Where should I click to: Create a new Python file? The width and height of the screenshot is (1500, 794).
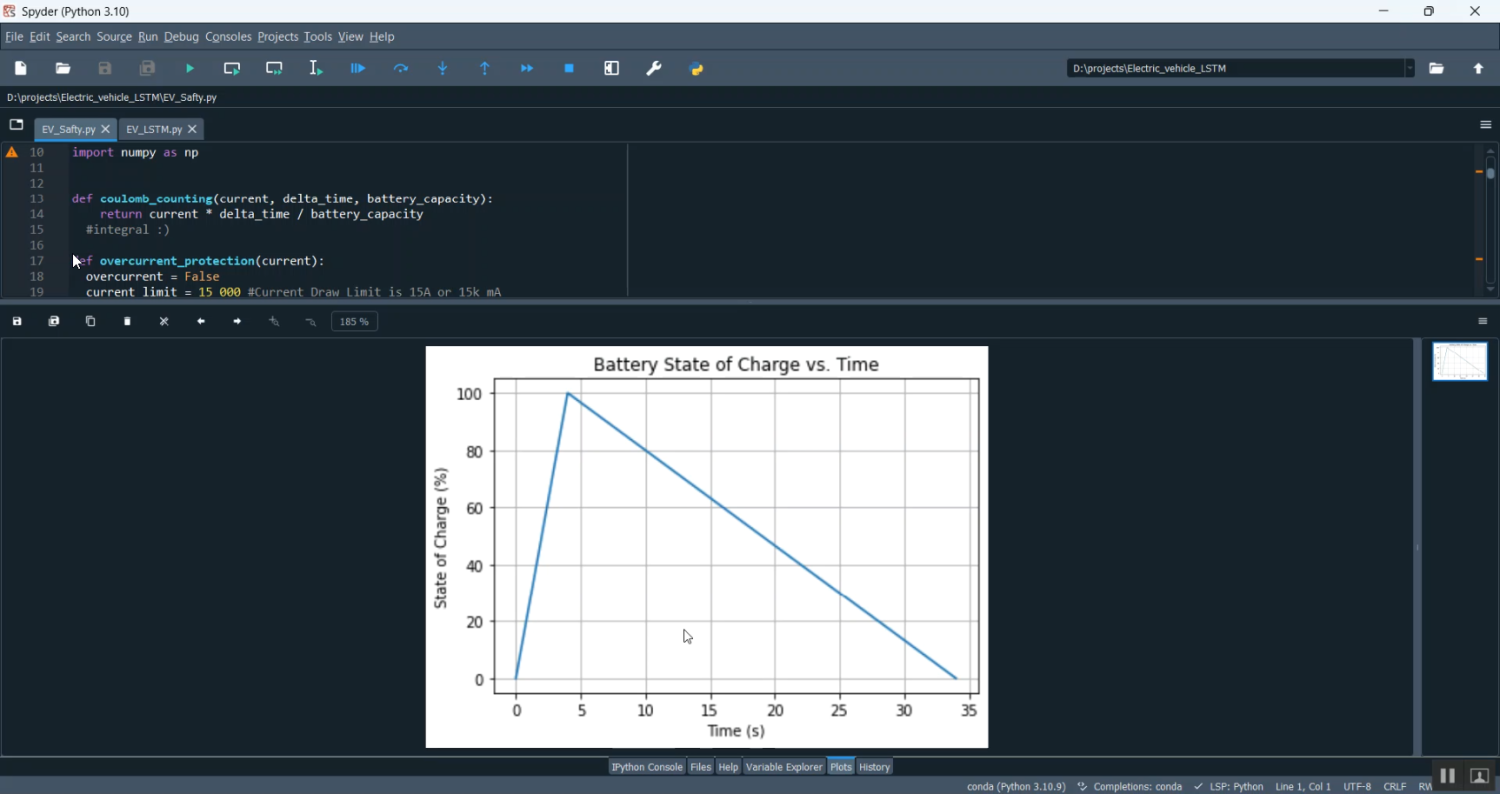19,68
